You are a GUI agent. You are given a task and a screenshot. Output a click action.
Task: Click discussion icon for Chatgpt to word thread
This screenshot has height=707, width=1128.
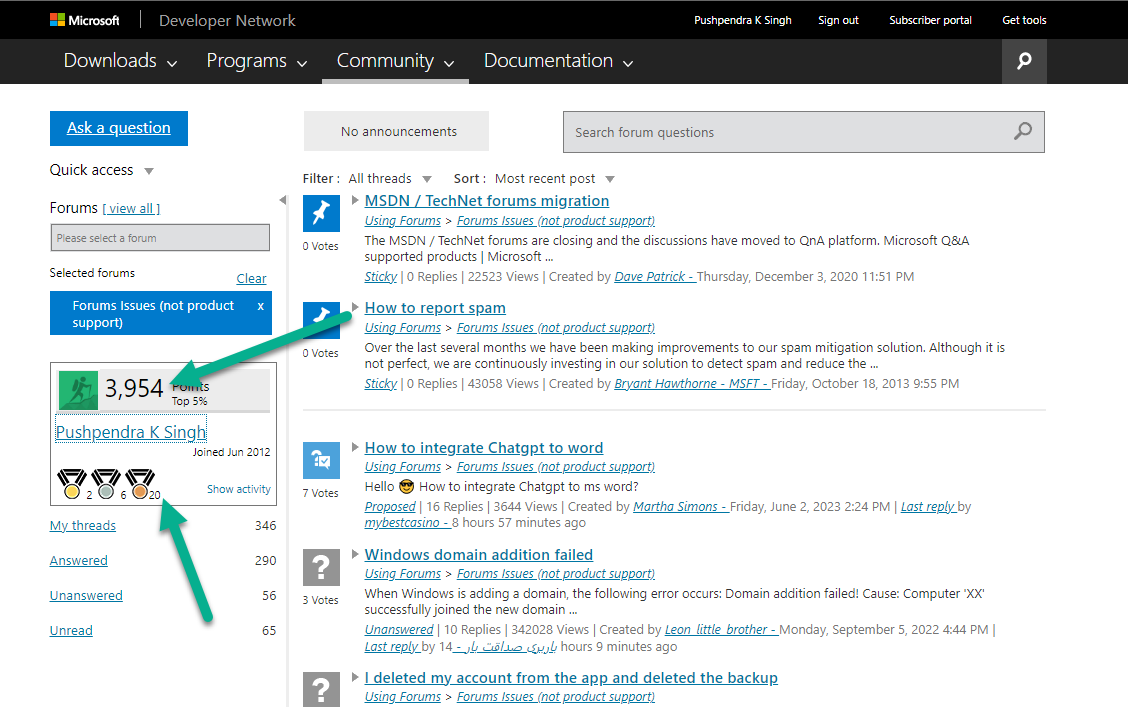pos(321,460)
